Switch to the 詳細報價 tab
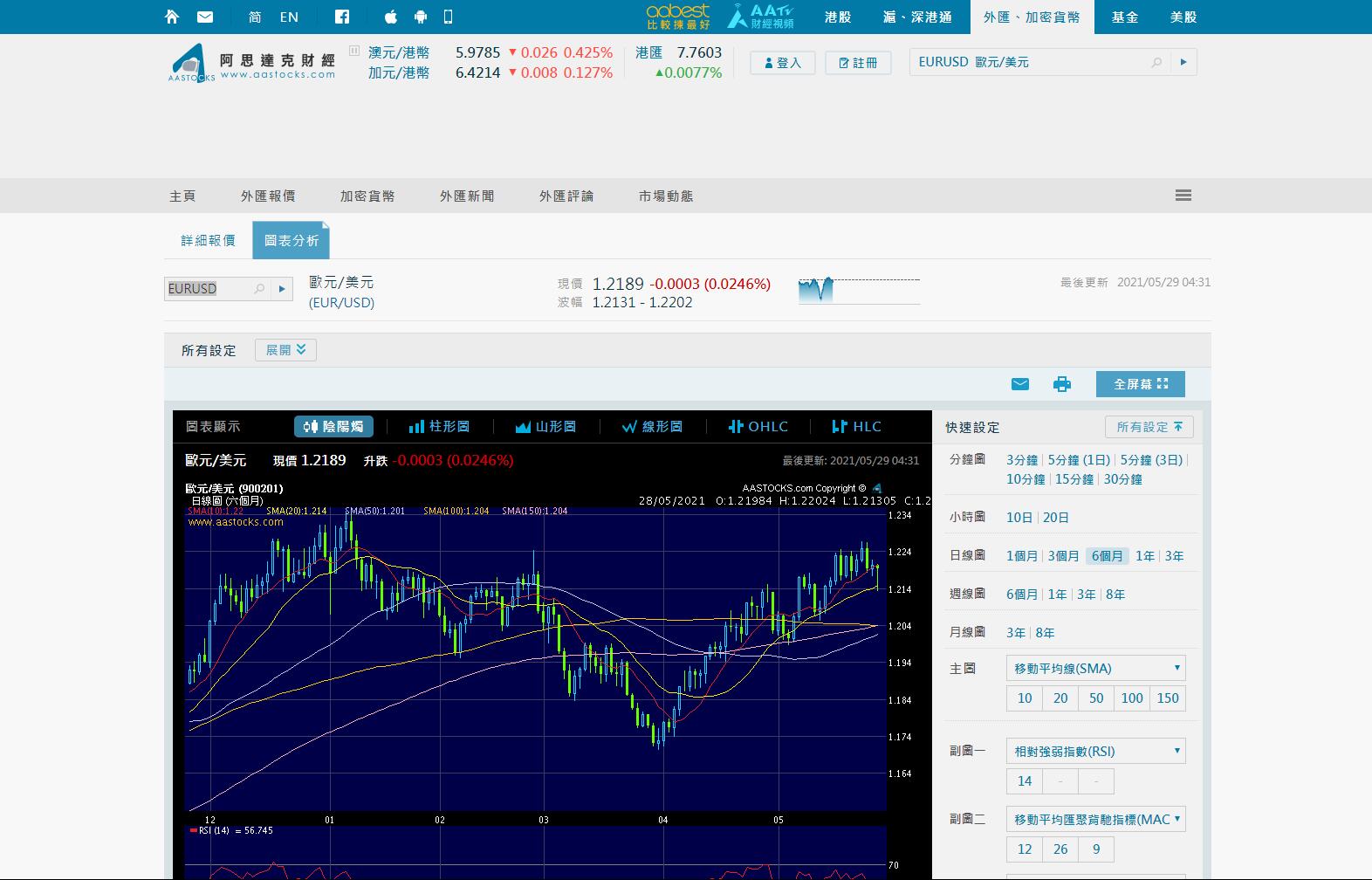 point(208,240)
